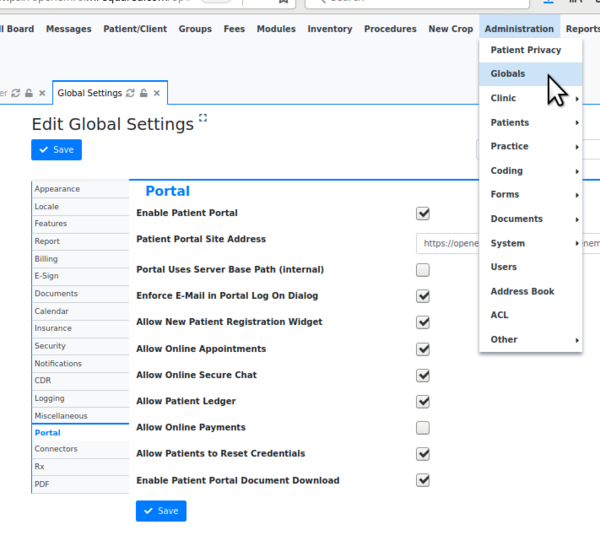Open the Groups menu
Screen dimensions: 600x541
coord(195,29)
